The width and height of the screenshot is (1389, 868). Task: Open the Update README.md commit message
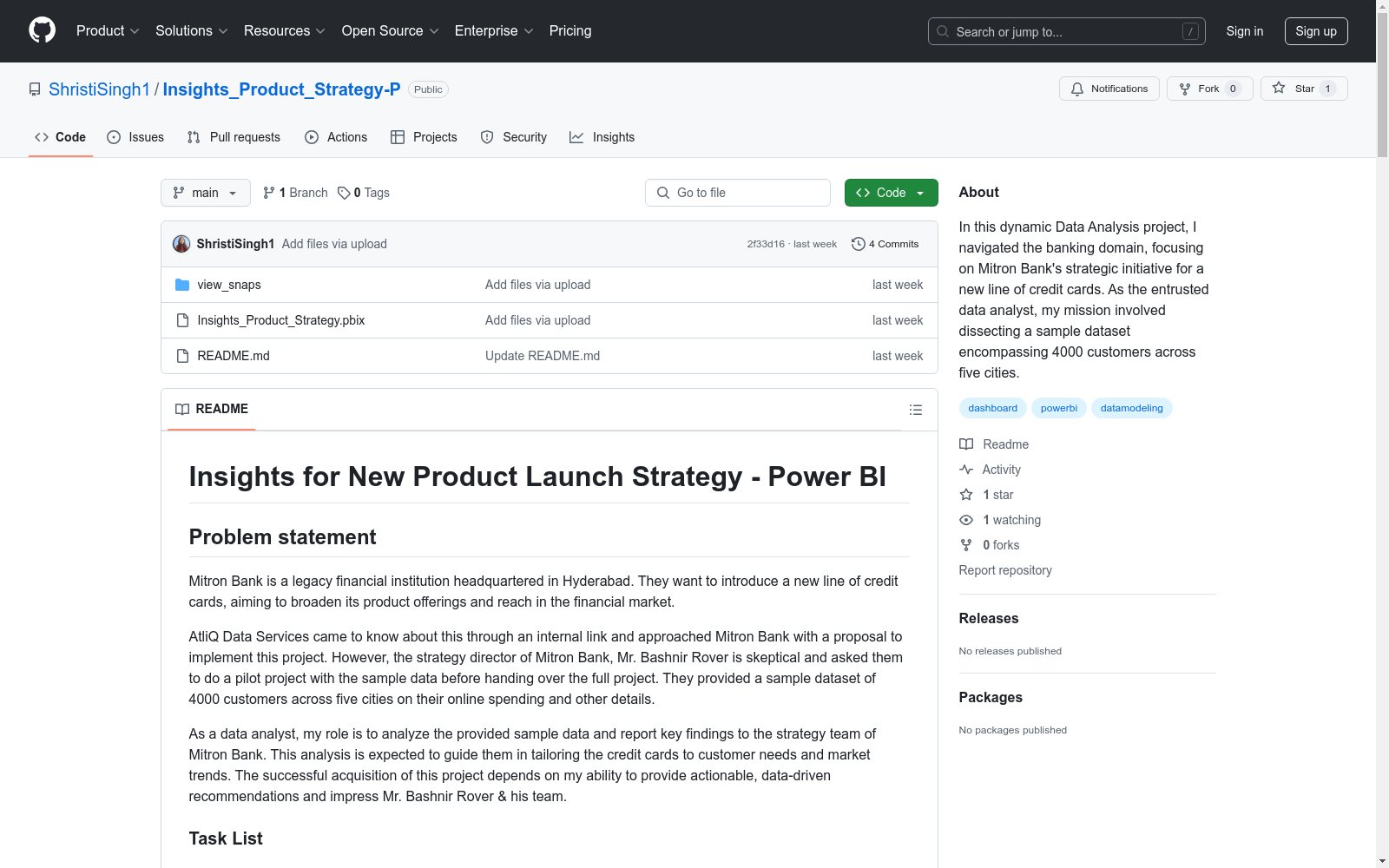[543, 356]
